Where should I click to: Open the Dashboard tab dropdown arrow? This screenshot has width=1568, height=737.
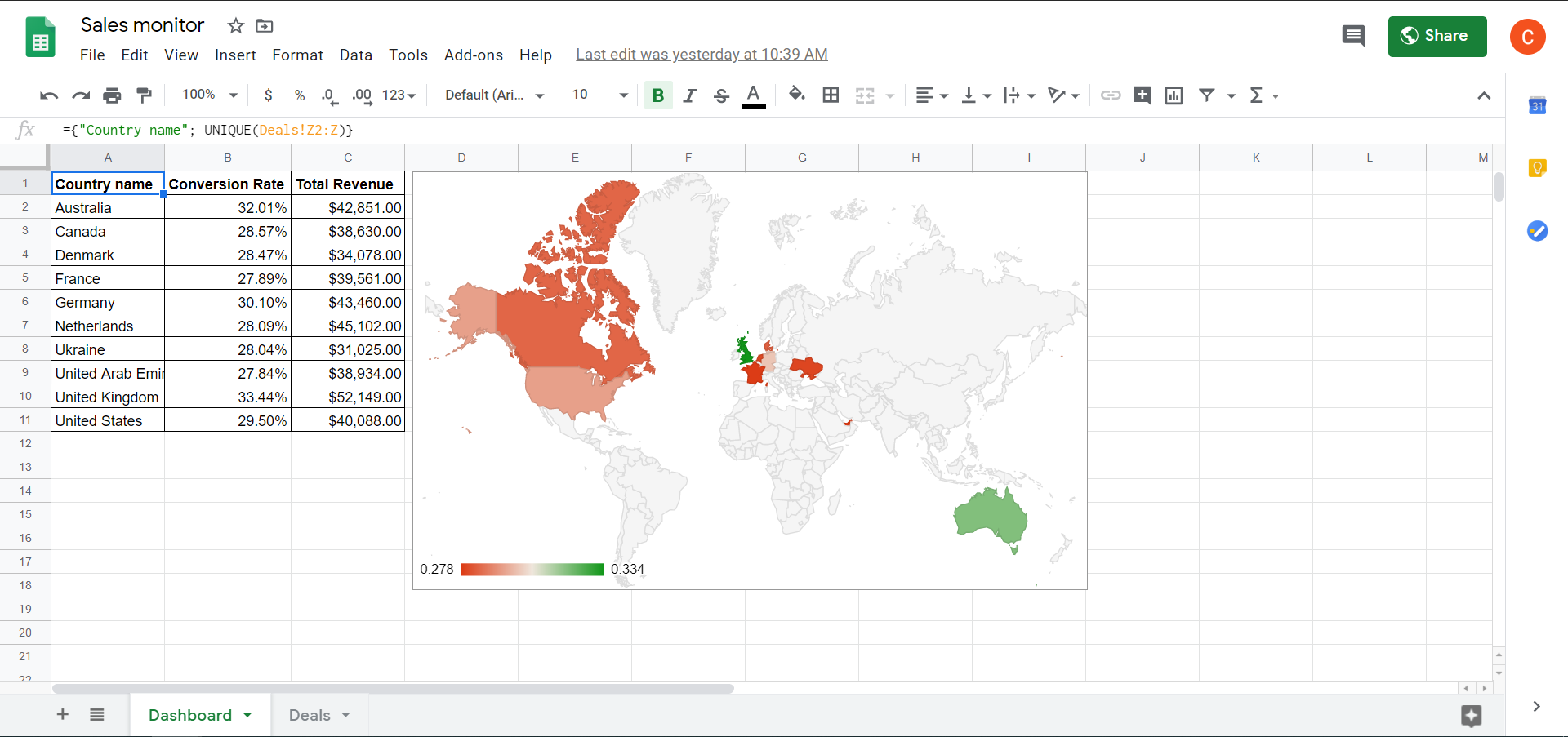(x=247, y=715)
